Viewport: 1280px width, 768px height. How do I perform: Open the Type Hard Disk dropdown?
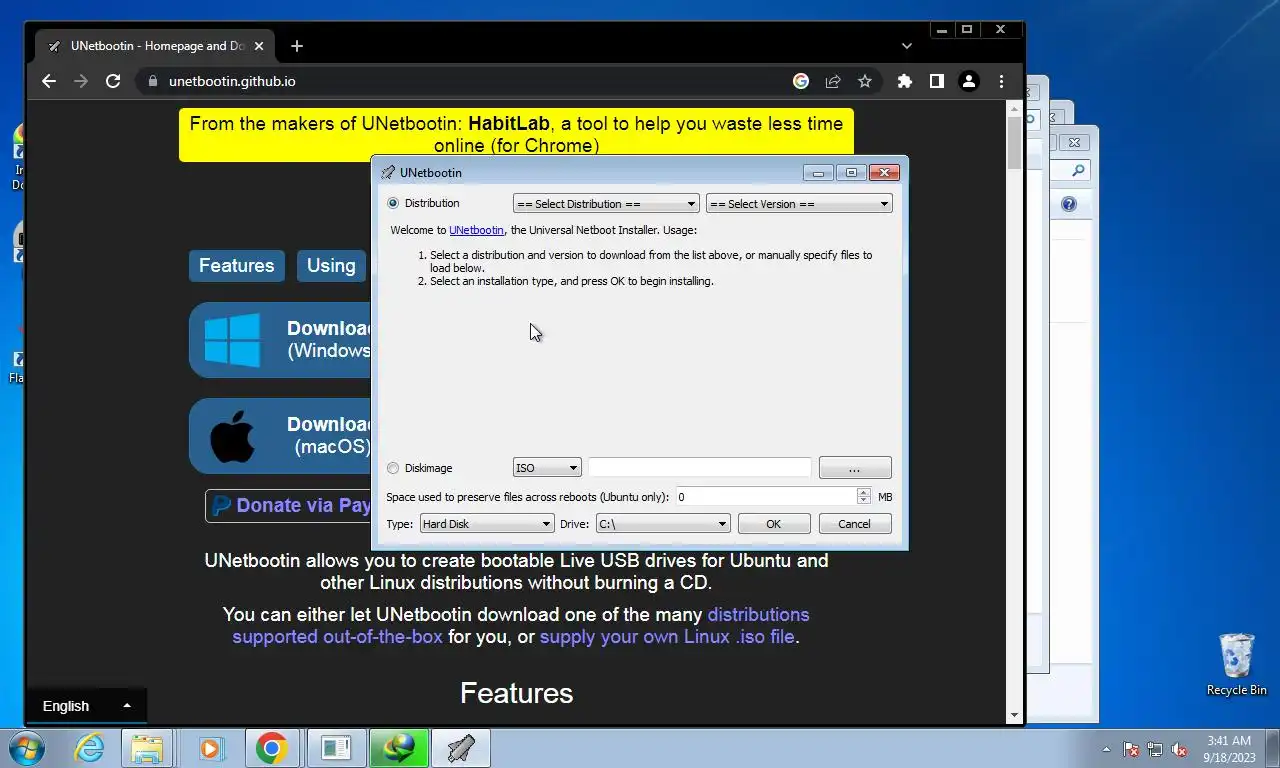(486, 524)
